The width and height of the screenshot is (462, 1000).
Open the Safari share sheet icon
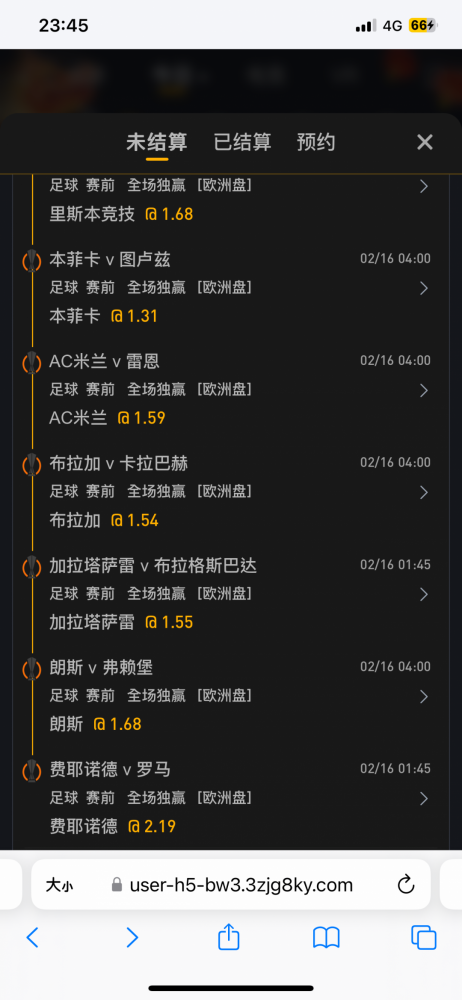coord(228,936)
